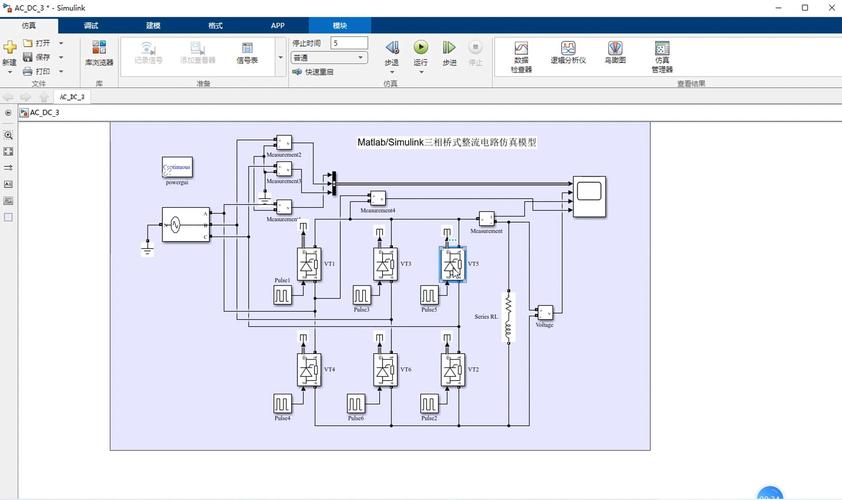Screen dimensions: 842x500
Task: Select the Pulse1 generator block
Action: click(282, 295)
